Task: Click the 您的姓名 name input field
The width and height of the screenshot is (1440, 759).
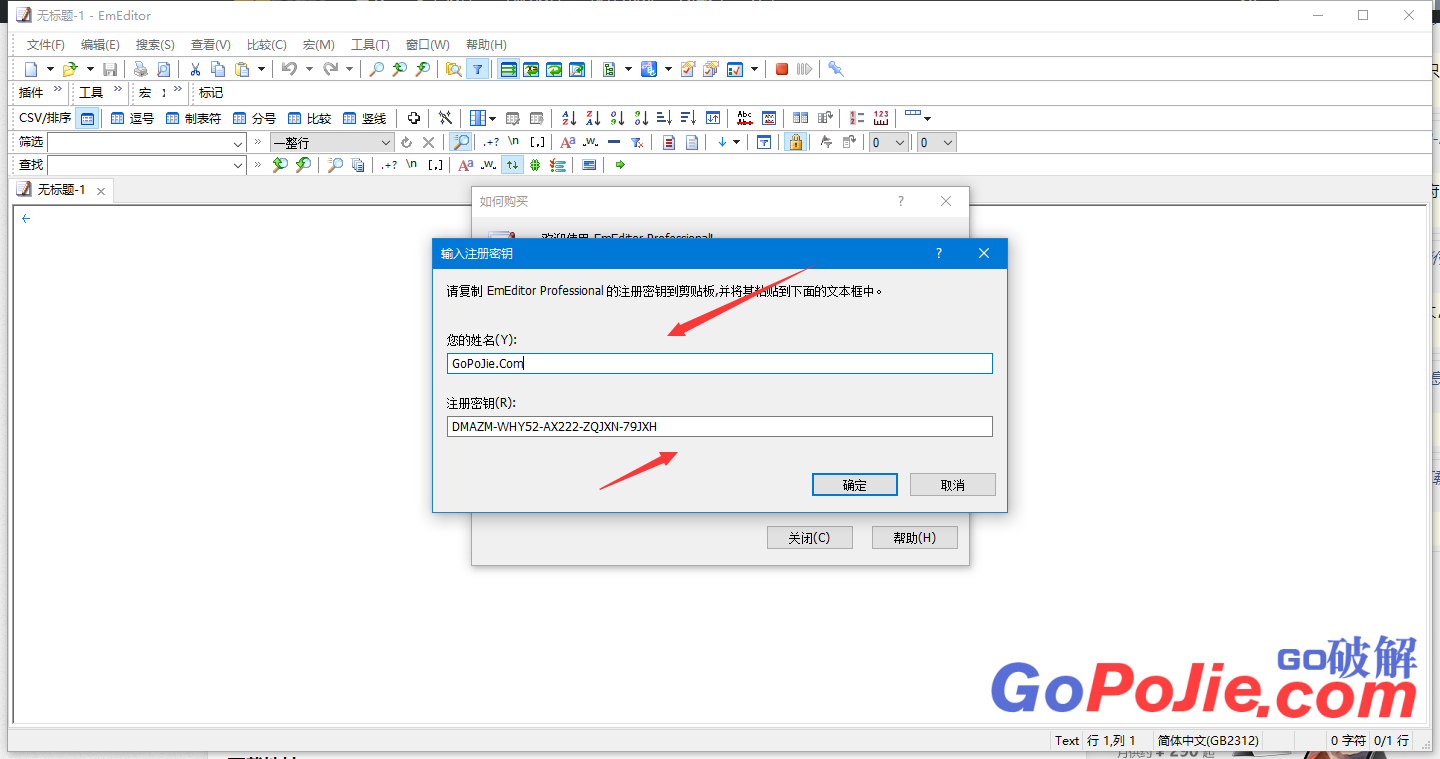Action: coord(720,363)
